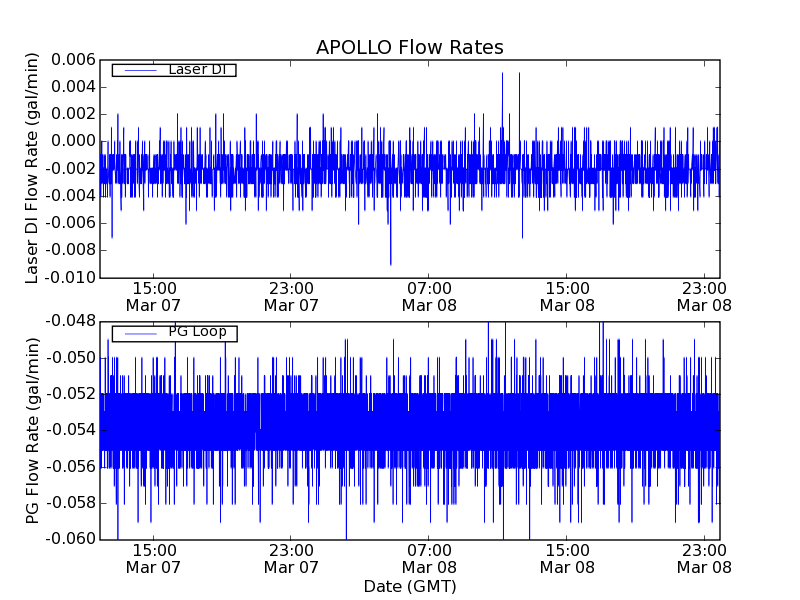Viewport: 800px width, 600px height.
Task: Click the blue line sample in Laser DI legend
Action: [138, 70]
